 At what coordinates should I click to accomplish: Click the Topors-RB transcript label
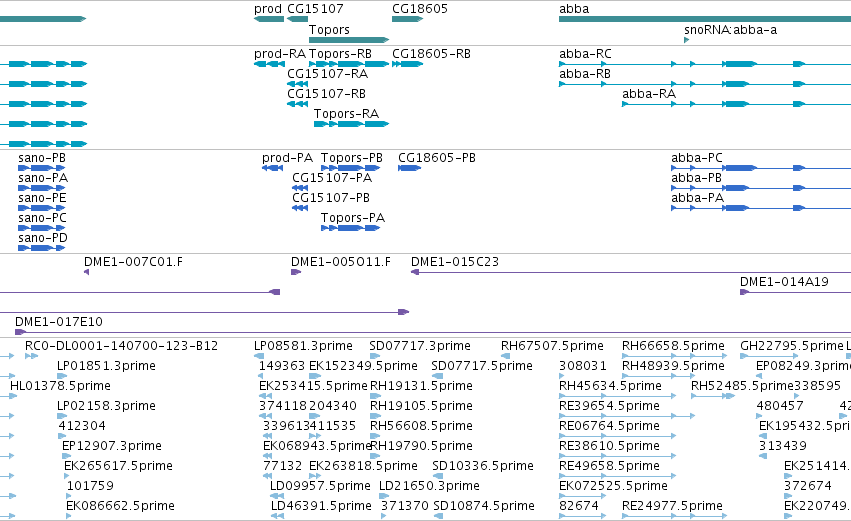340,54
